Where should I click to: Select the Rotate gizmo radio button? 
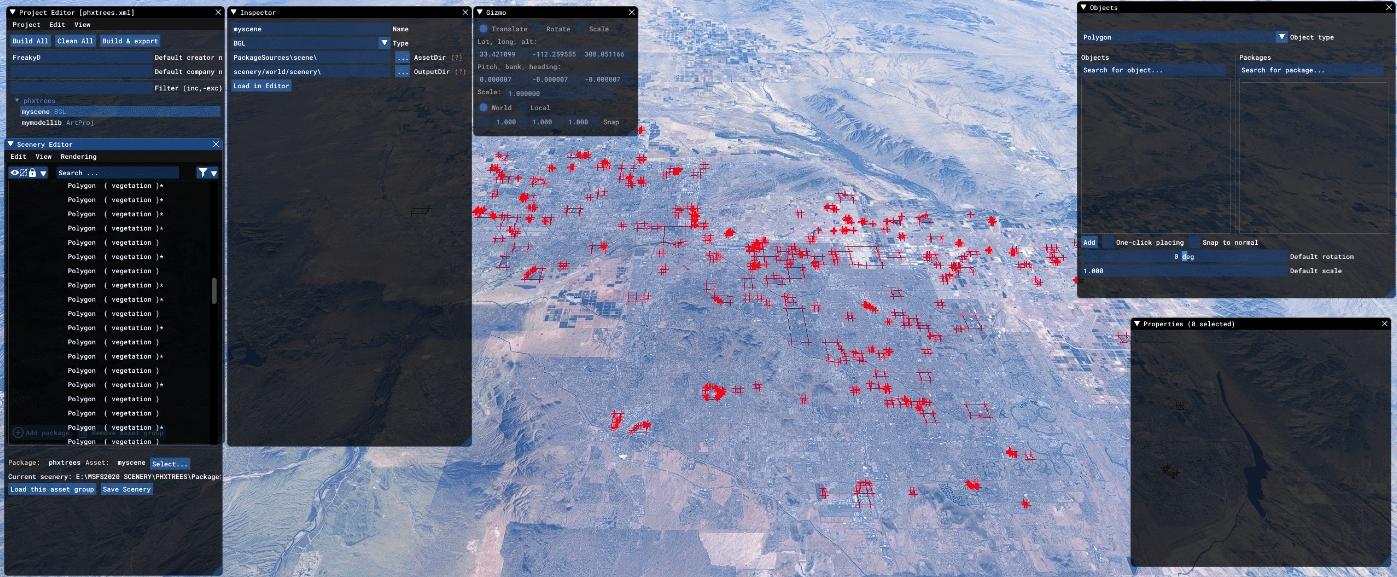point(538,29)
